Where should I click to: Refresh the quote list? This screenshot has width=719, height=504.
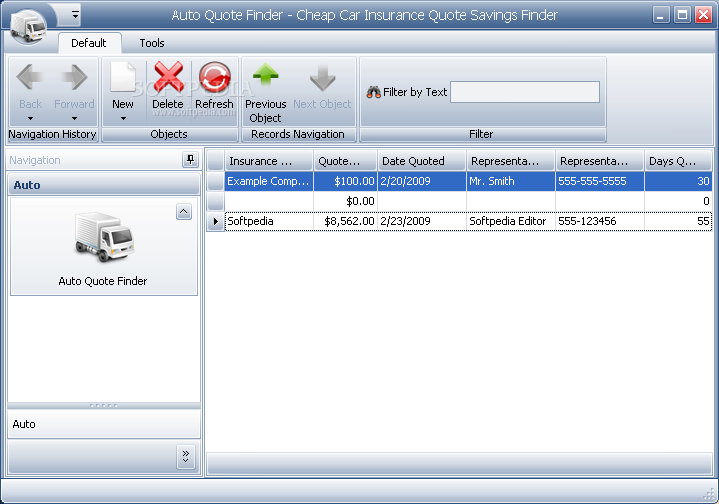[x=214, y=79]
